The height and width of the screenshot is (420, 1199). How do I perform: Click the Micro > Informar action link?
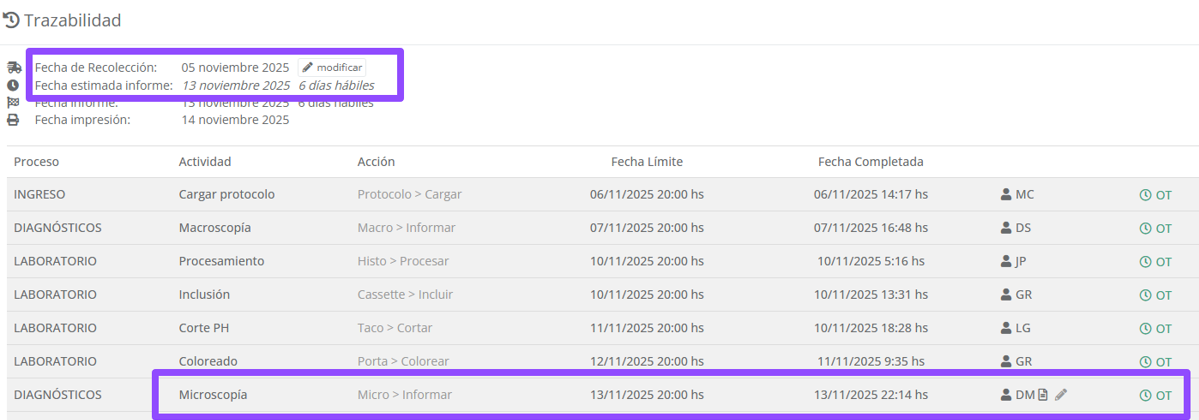pos(404,395)
